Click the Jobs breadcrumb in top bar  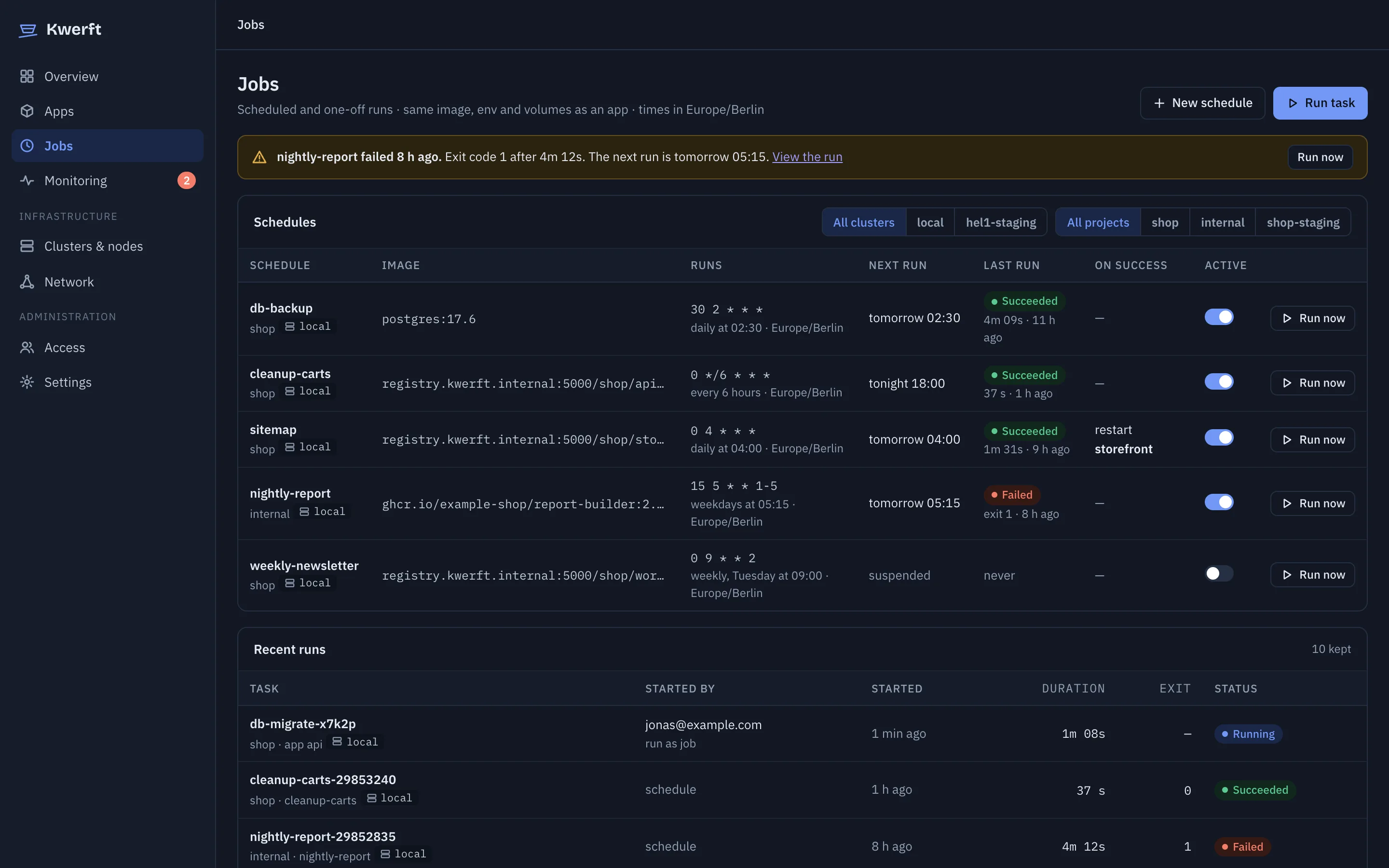pyautogui.click(x=251, y=25)
